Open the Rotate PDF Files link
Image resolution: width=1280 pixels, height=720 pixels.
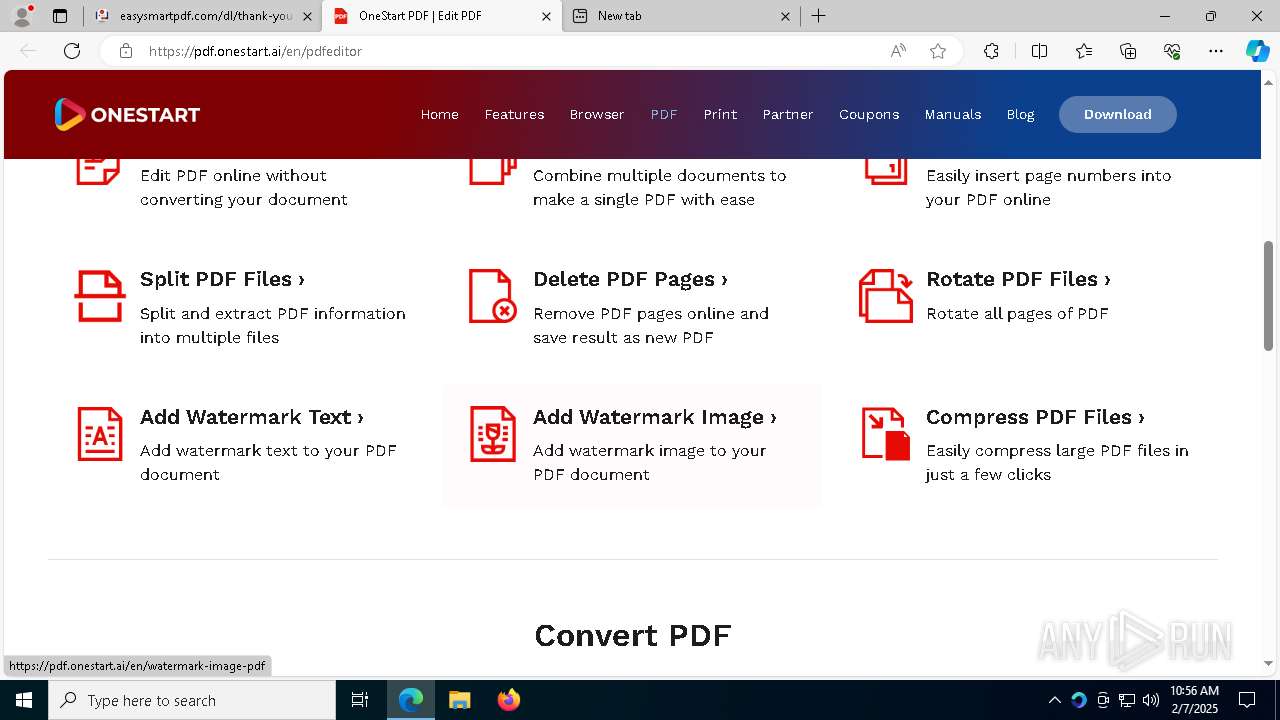(x=1018, y=279)
